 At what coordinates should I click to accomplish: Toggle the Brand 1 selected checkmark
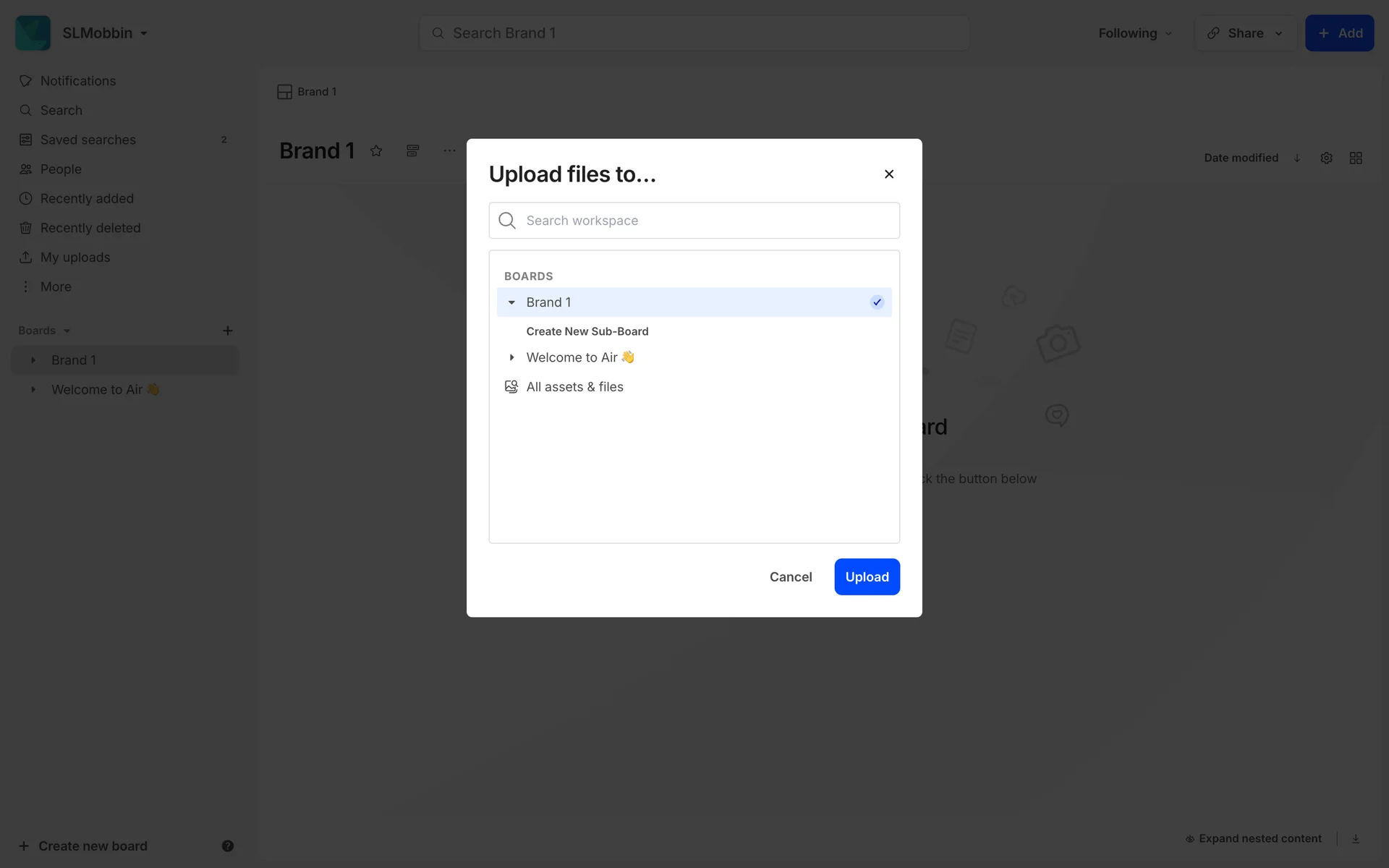[x=877, y=302]
